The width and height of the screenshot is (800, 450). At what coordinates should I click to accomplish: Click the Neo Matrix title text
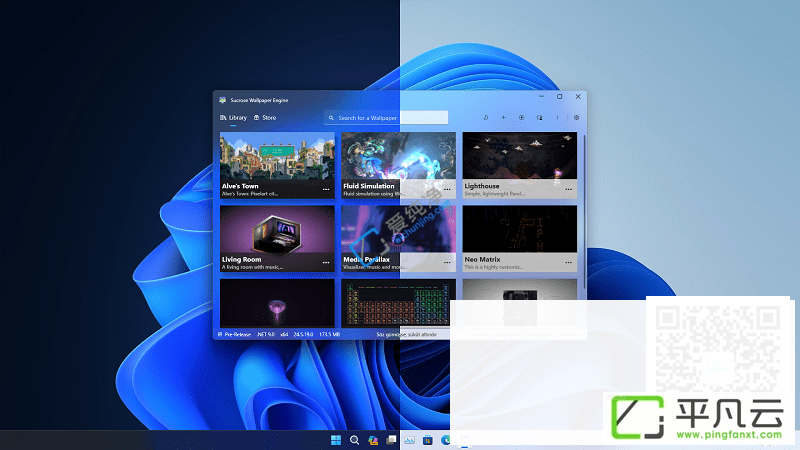tap(482, 260)
